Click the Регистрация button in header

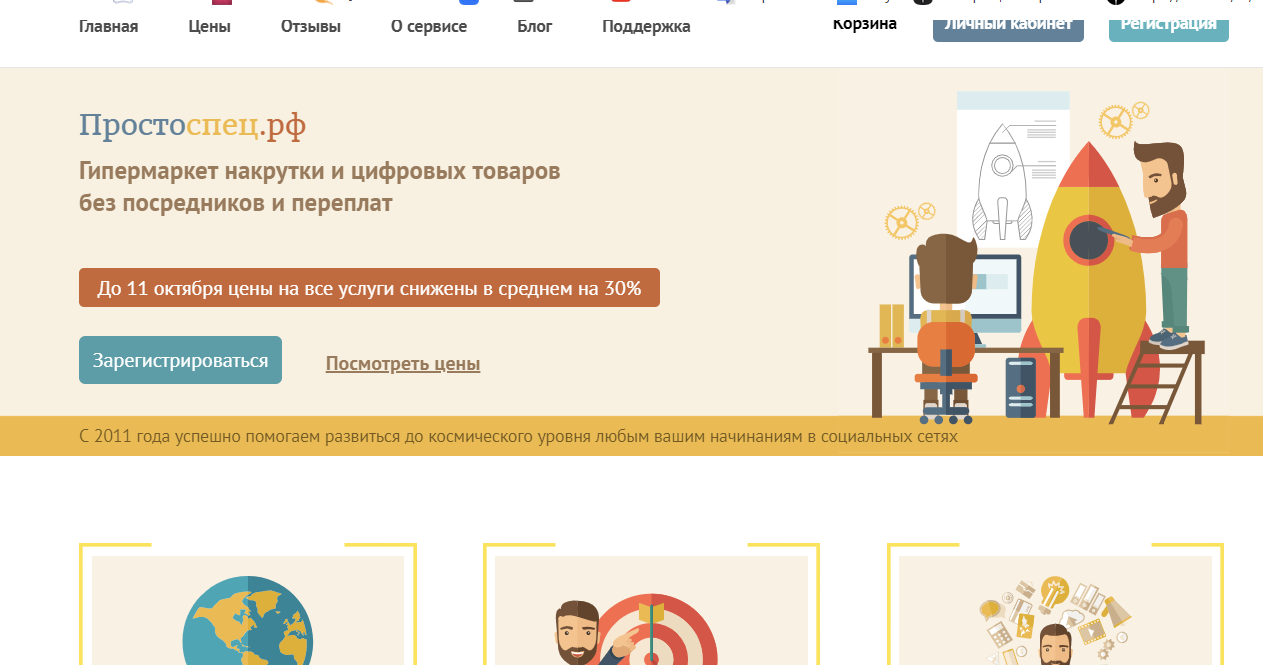tap(1169, 25)
